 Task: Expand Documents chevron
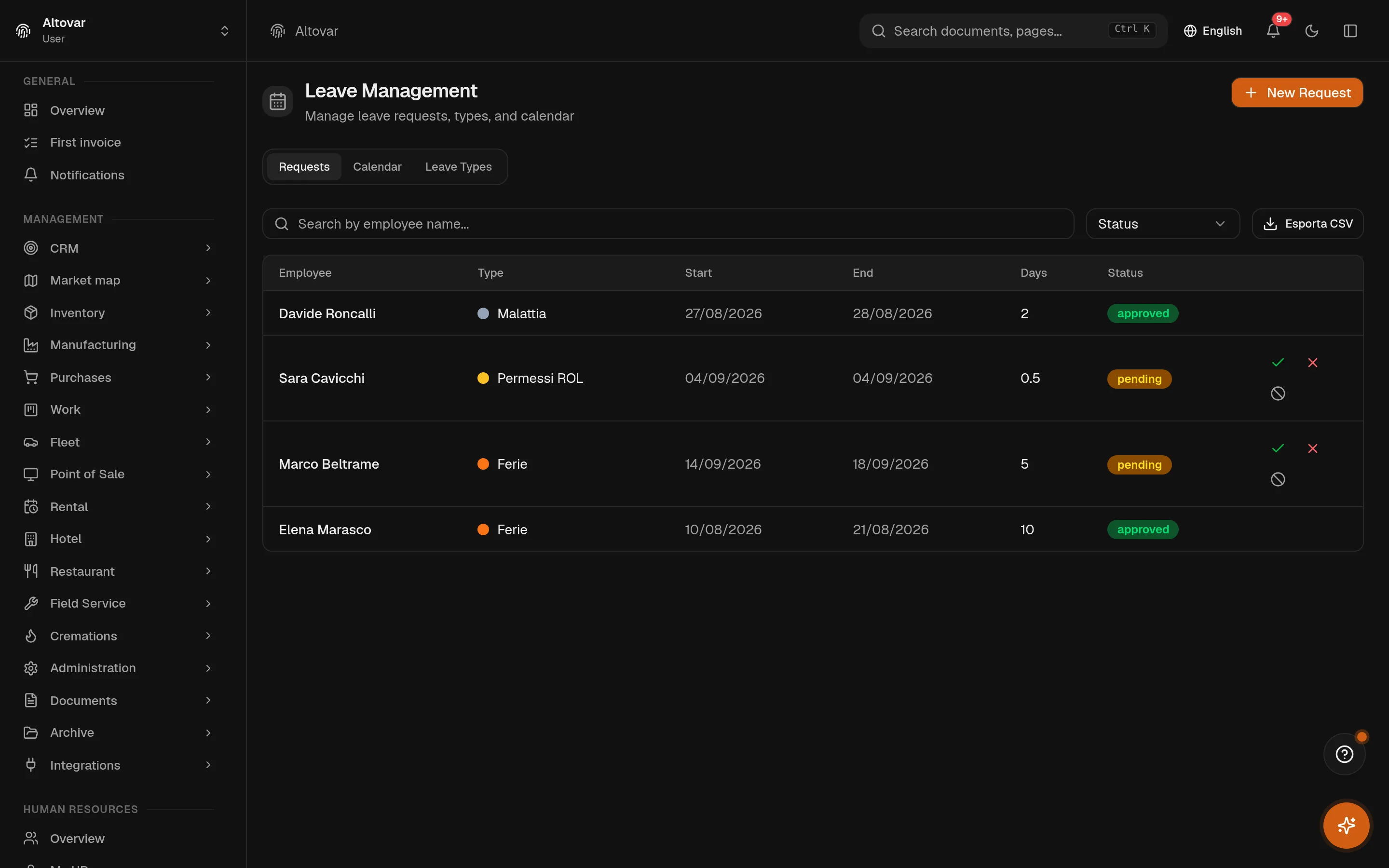coord(208,700)
